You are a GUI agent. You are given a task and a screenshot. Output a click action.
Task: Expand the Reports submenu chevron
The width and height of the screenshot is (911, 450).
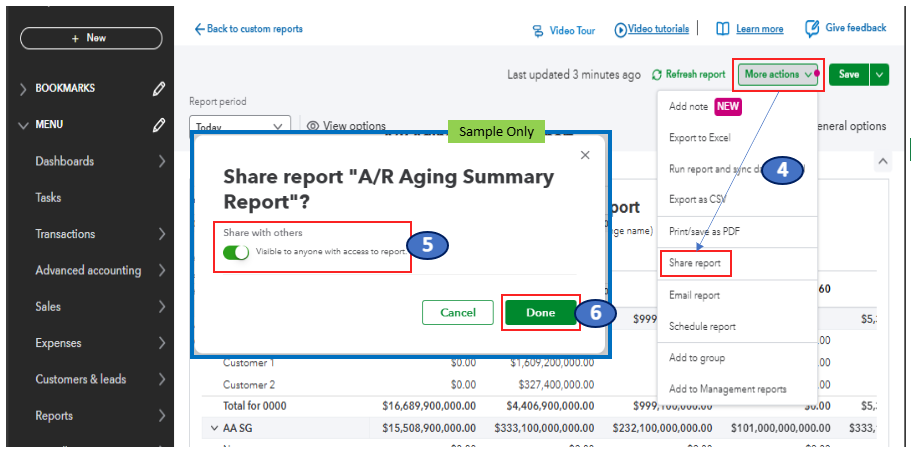tap(162, 416)
